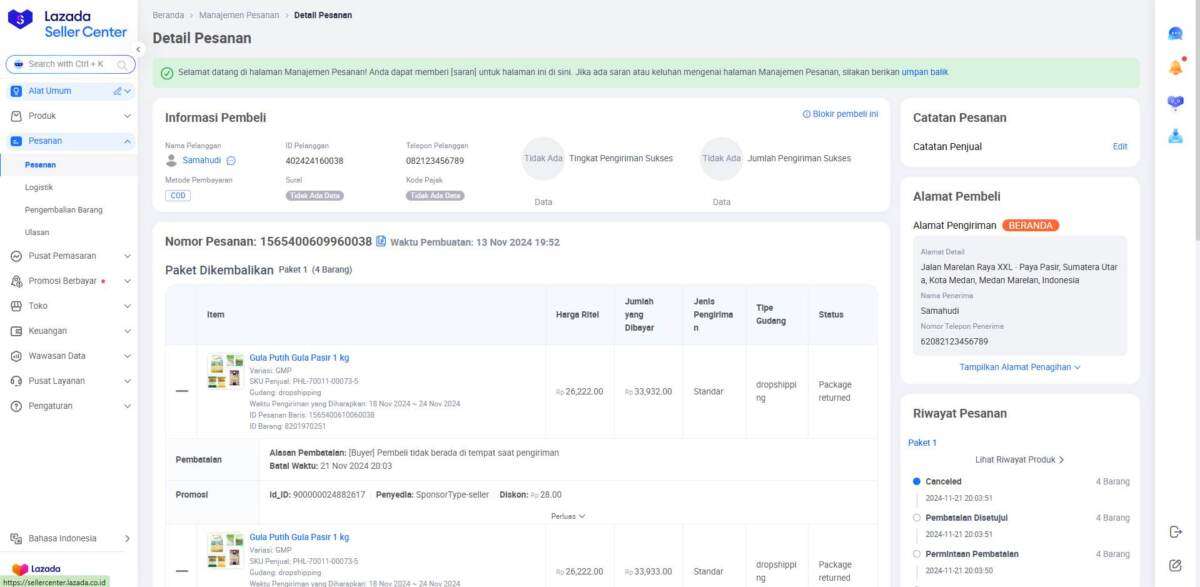Edit the Catatan Penjual note
Viewport: 1200px width, 587px height.
click(1120, 147)
